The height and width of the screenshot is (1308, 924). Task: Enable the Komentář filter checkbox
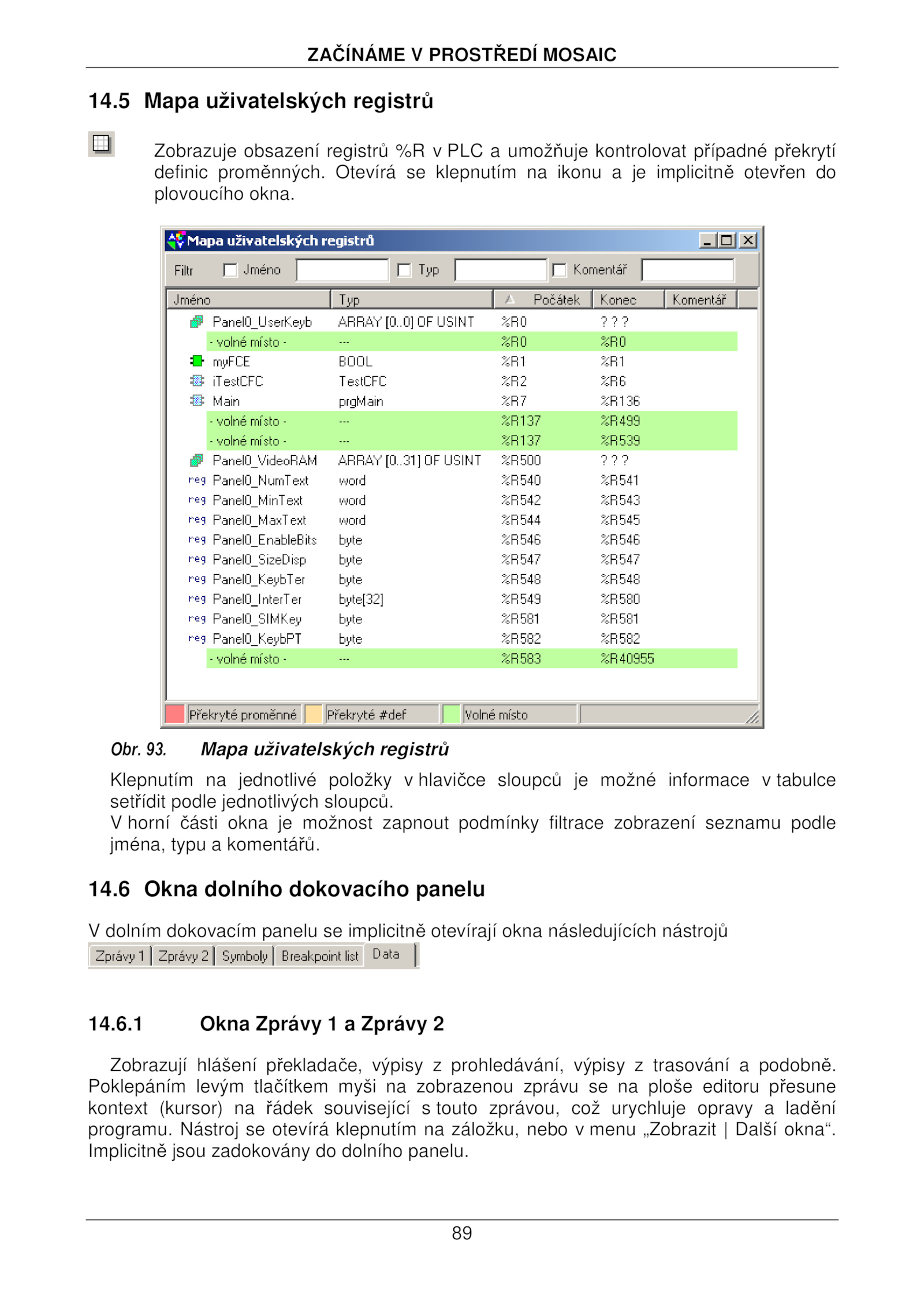[x=559, y=270]
